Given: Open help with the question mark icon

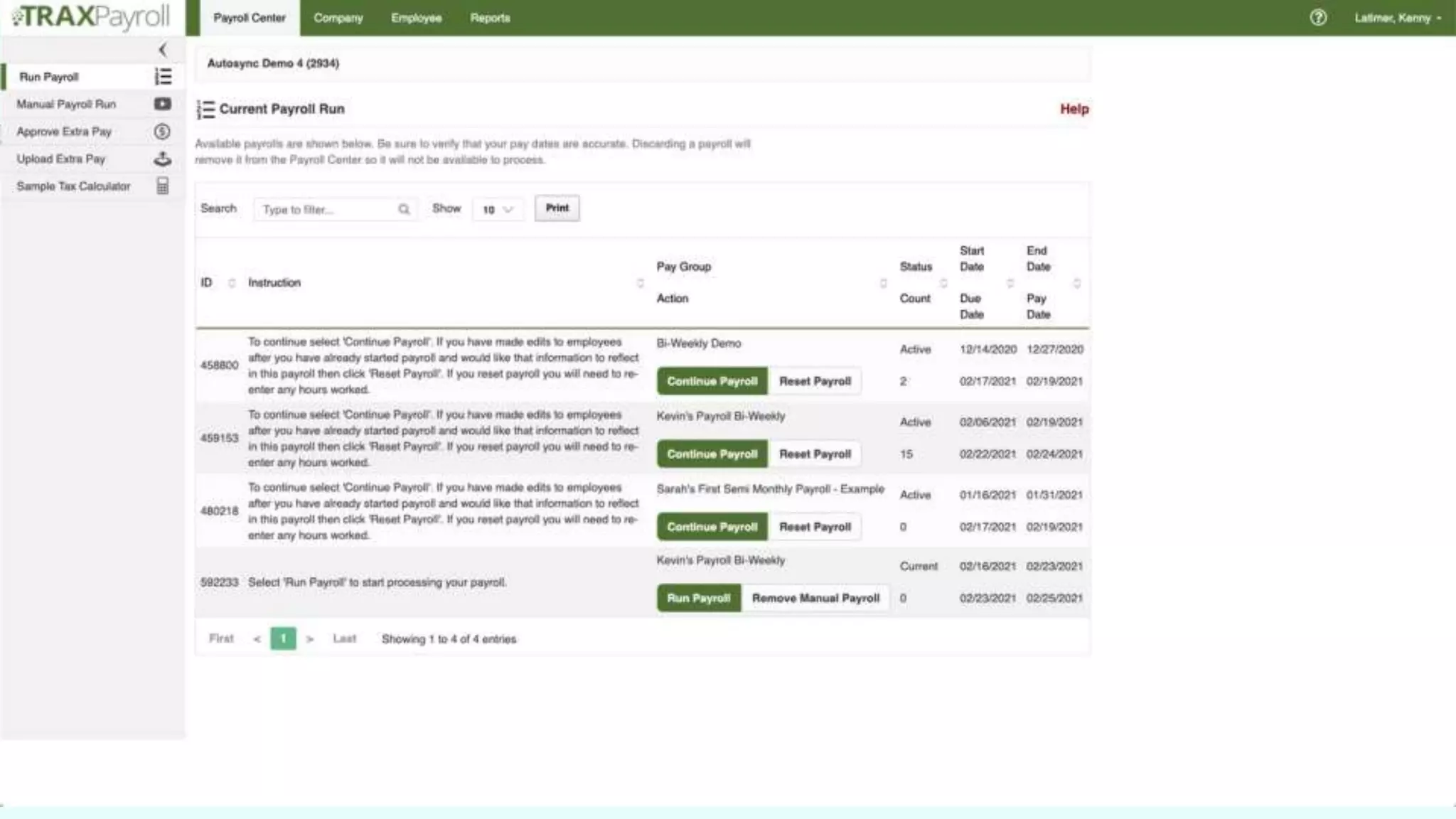Looking at the screenshot, I should (1318, 18).
